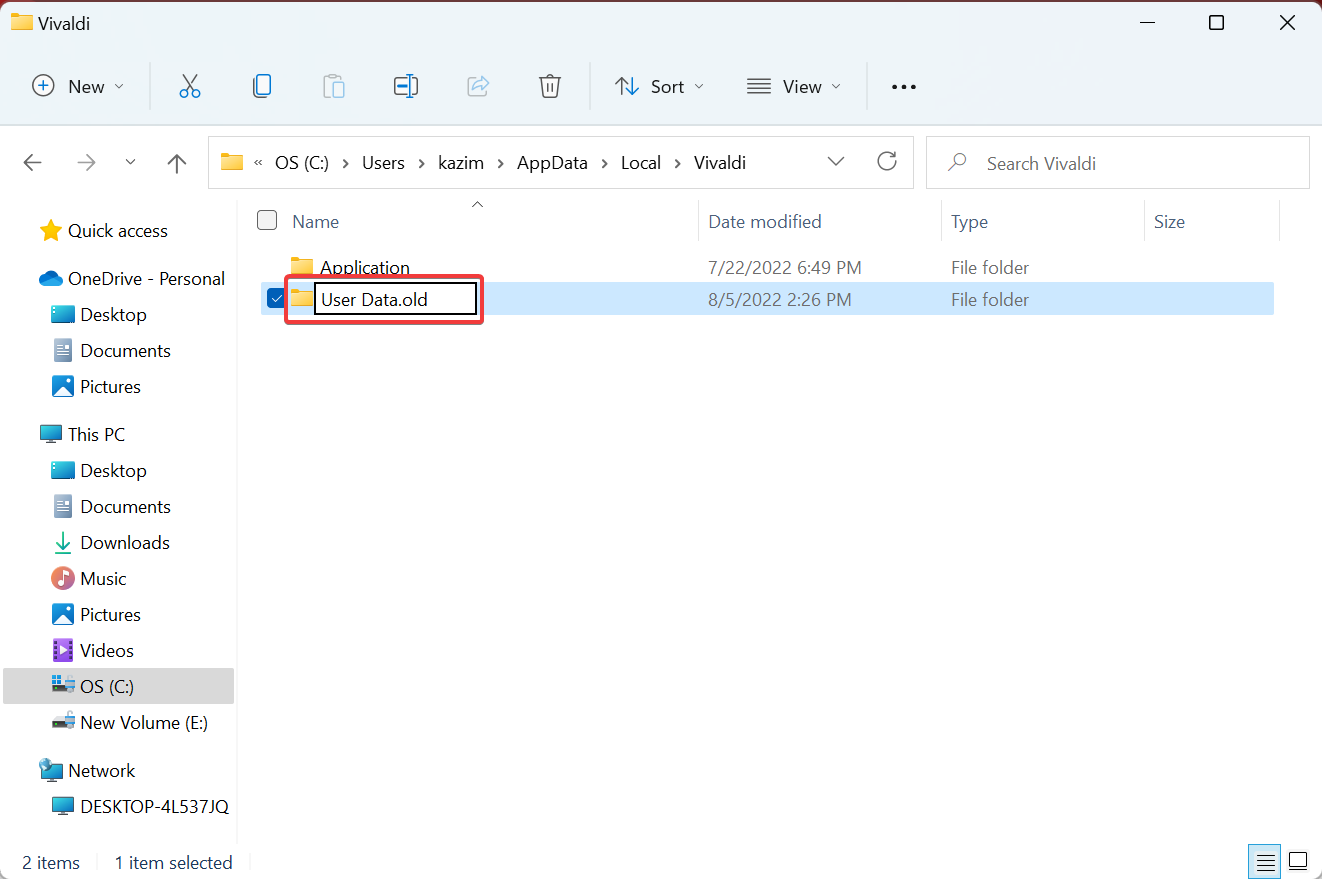The height and width of the screenshot is (879, 1322).
Task: Select OS (C:) in the navigation pane
Action: pos(119,686)
